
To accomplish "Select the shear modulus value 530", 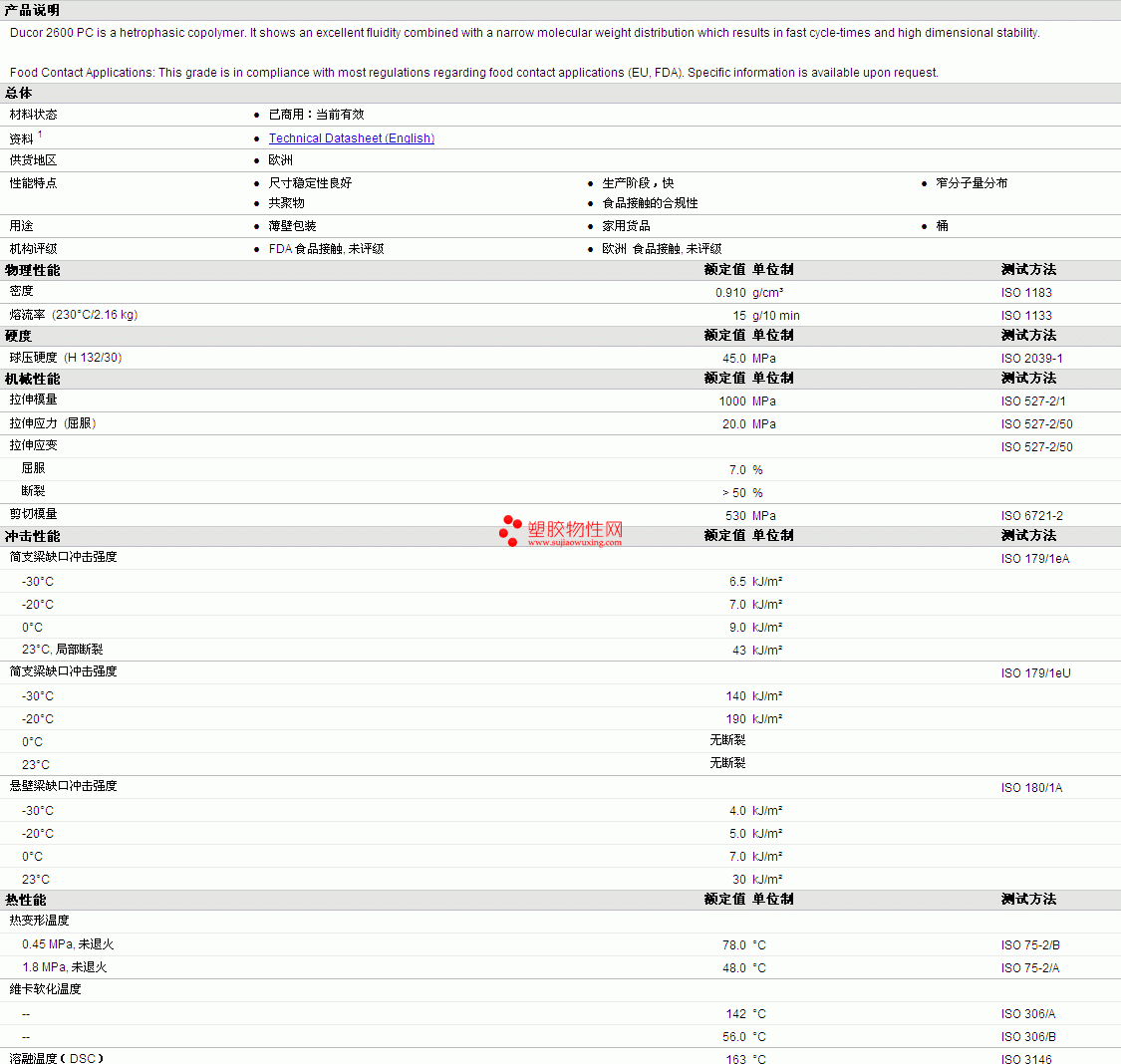I will coord(735,515).
